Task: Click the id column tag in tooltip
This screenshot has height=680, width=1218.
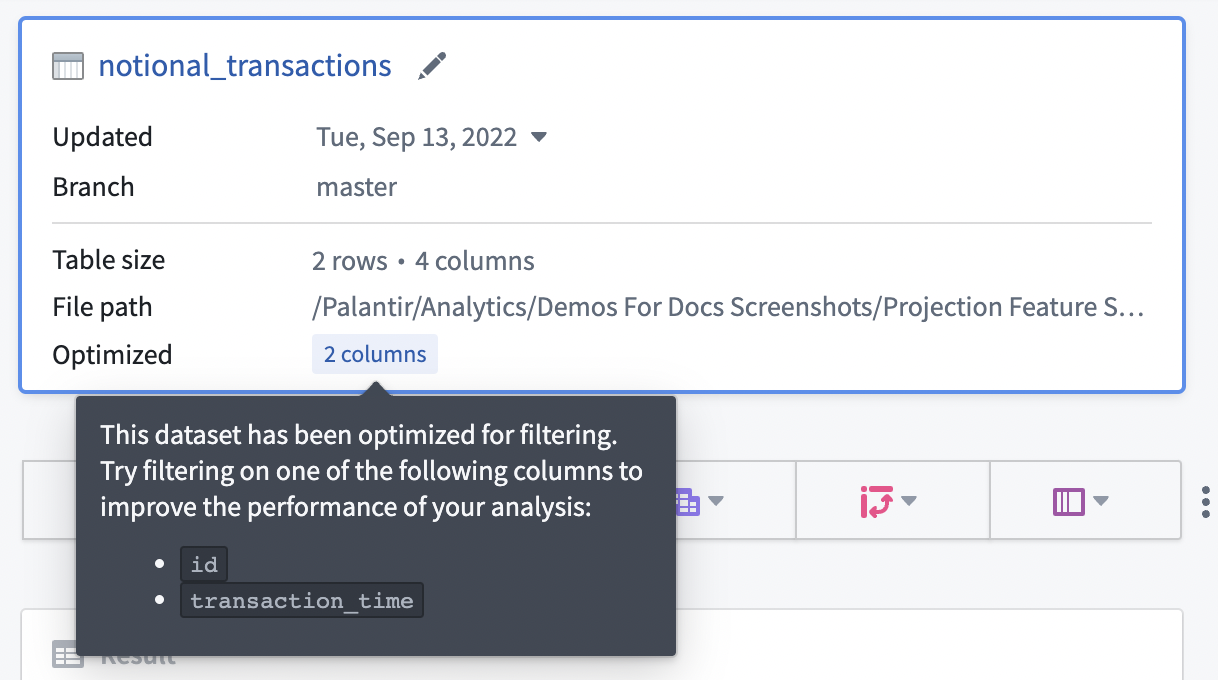Action: [204, 564]
